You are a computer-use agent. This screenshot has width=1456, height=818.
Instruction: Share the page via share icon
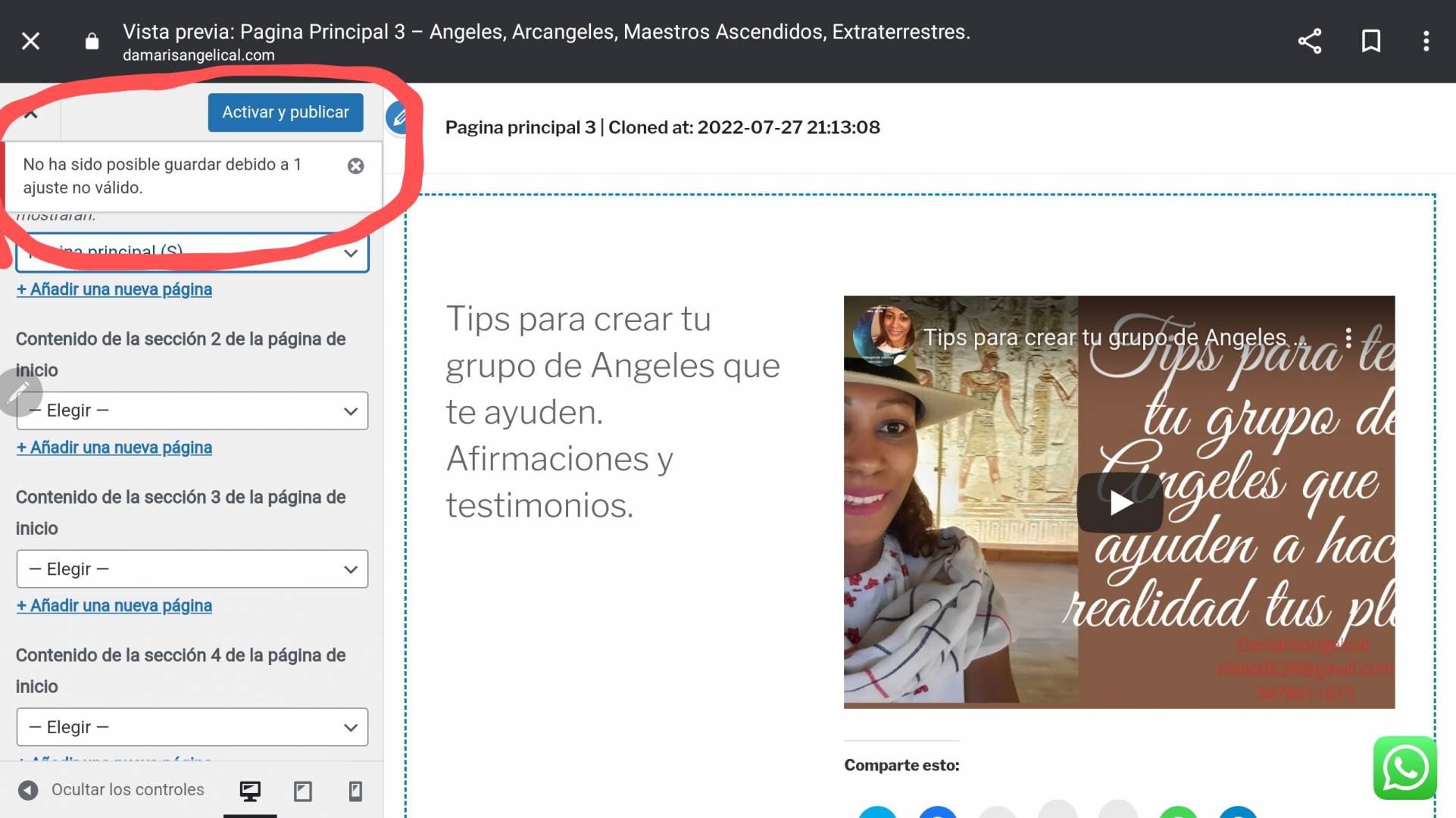point(1310,41)
